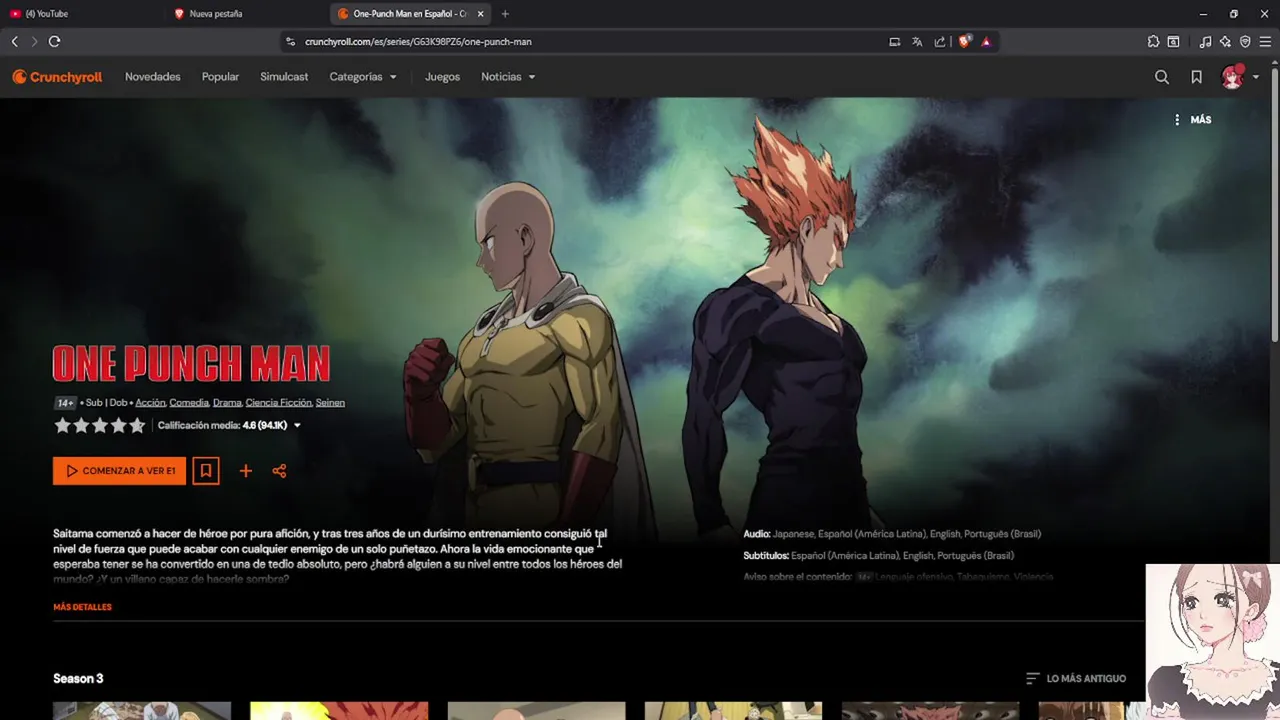This screenshot has height=720, width=1280.
Task: Click the Comedia genre link
Action: point(189,403)
